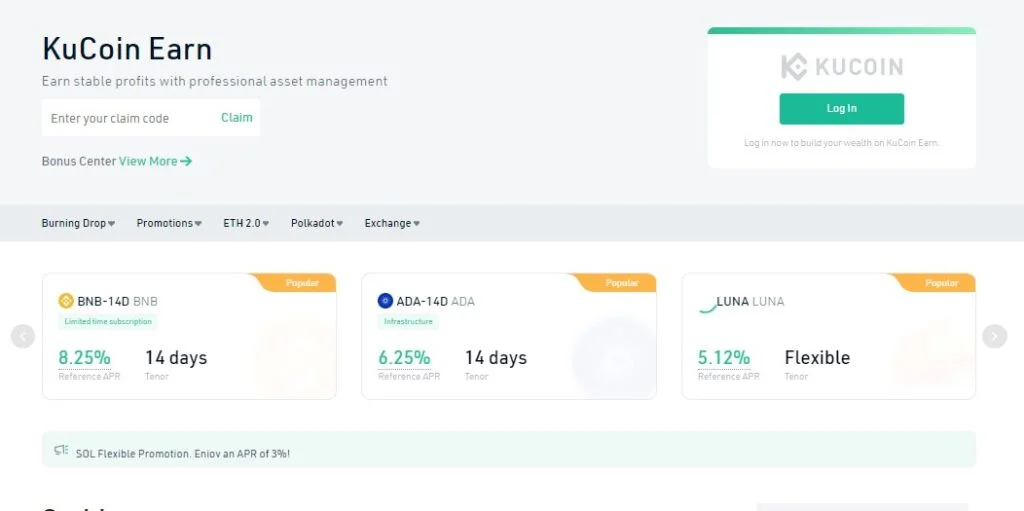Click the Flexible tenor text
The width and height of the screenshot is (1024, 511).
(817, 357)
